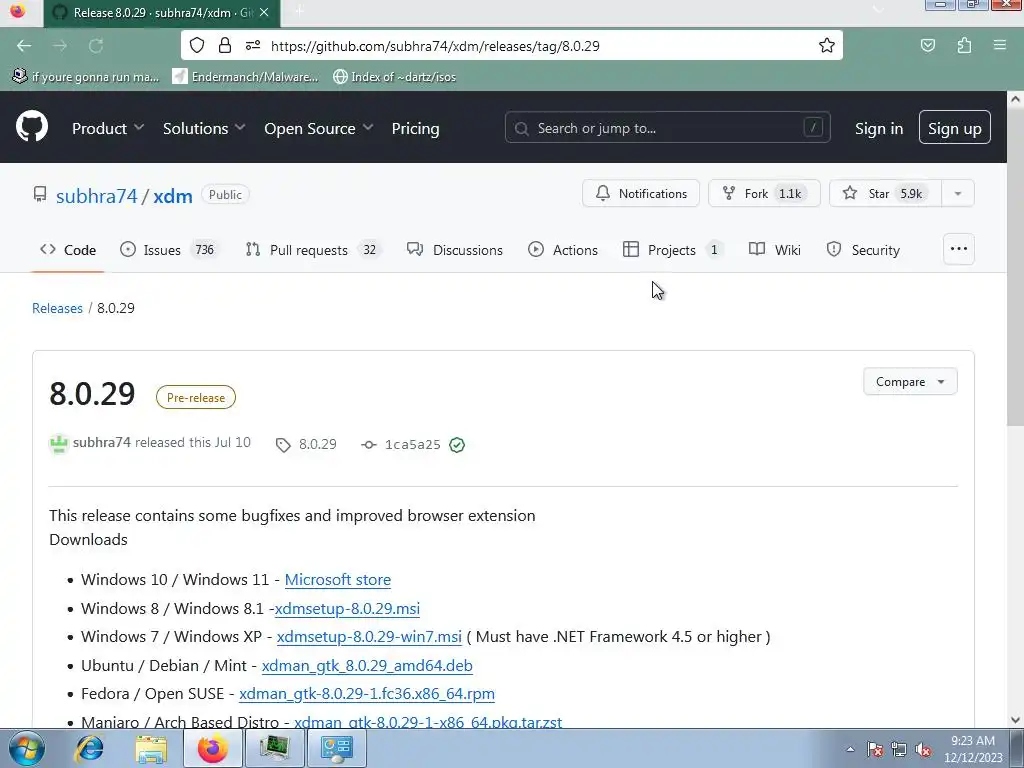Download xdmsetup-8.0.29.msi
1024x768 pixels.
click(347, 608)
